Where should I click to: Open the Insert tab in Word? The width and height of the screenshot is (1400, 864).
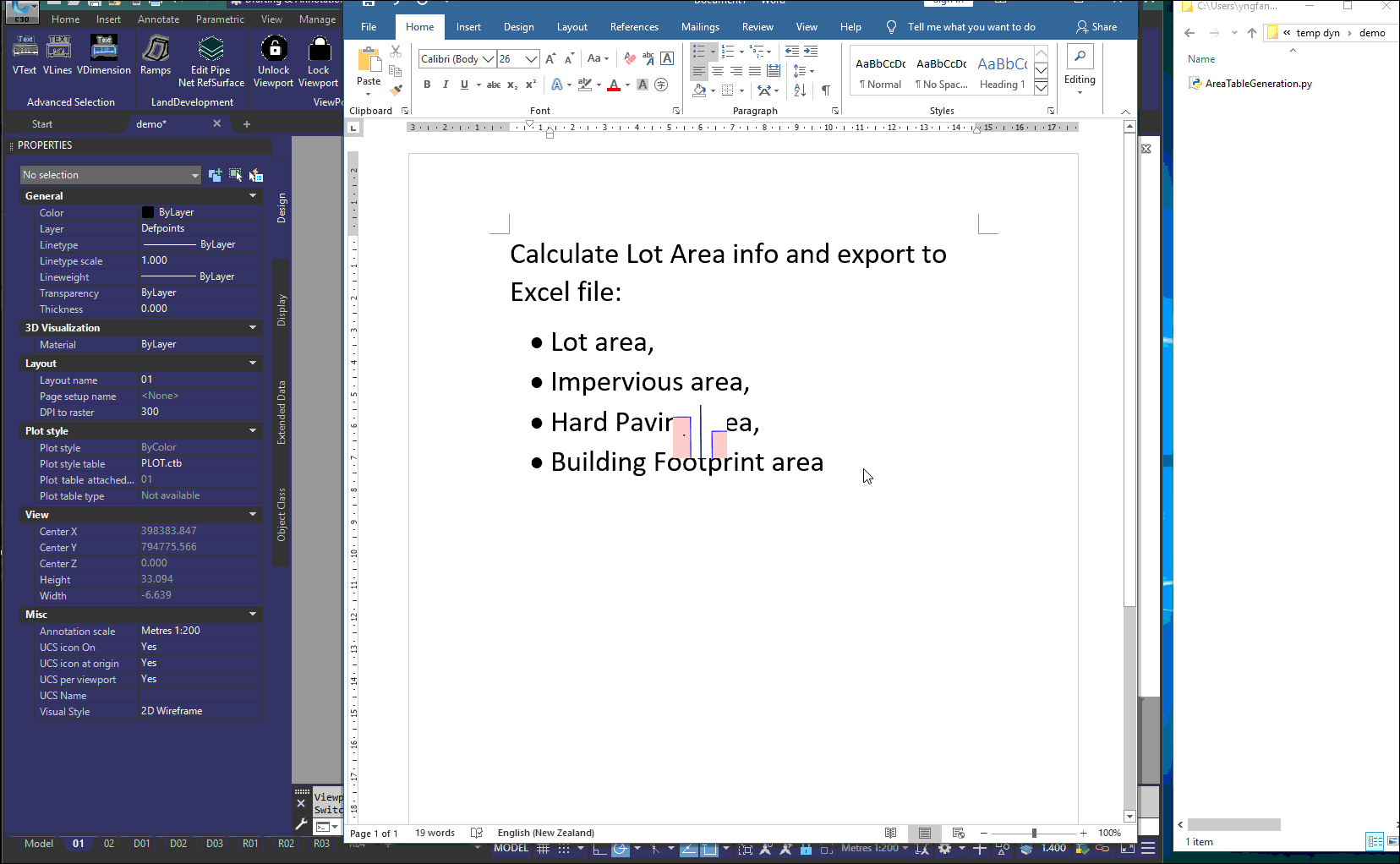(468, 27)
